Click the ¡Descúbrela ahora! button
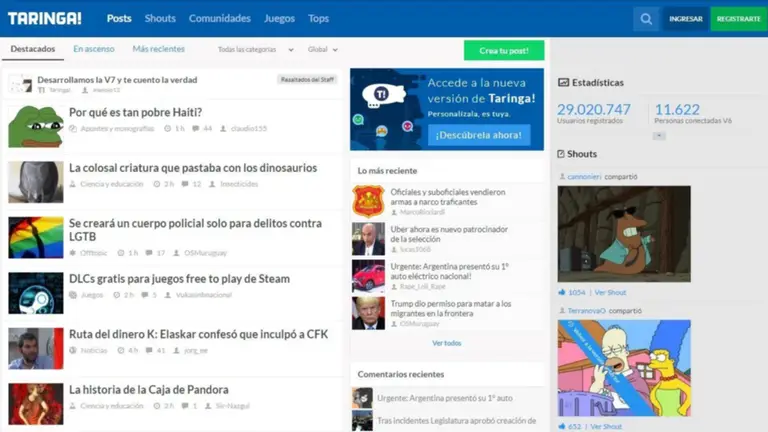This screenshot has width=768, height=432. coord(479,135)
